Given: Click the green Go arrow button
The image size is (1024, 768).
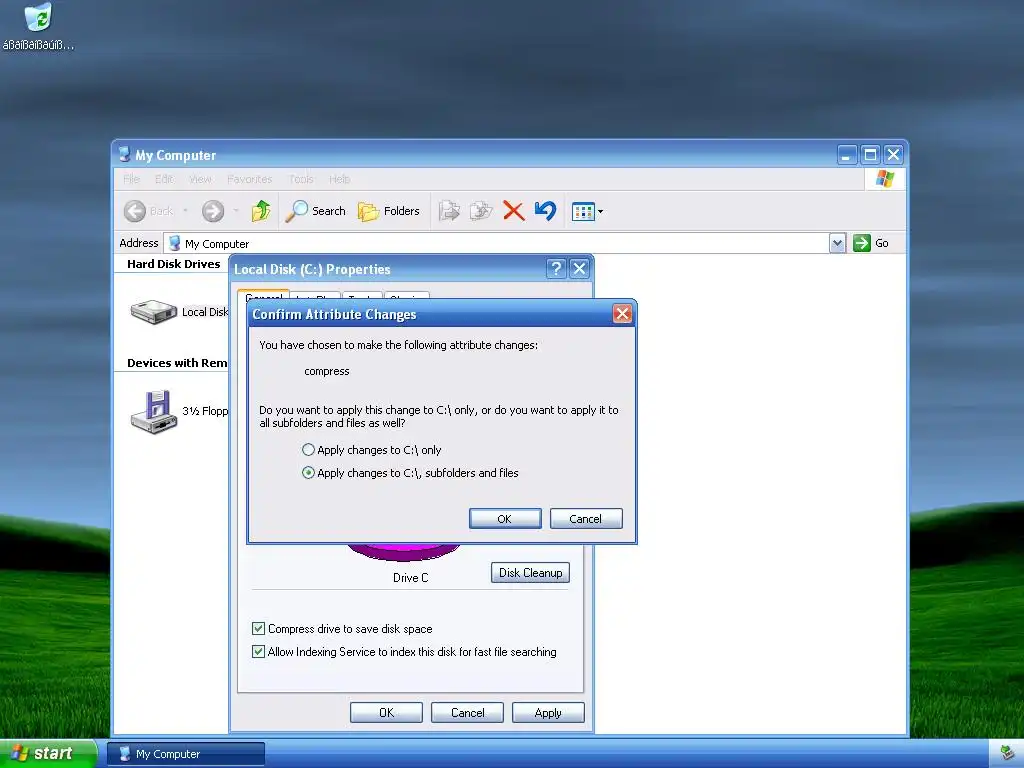Looking at the screenshot, I should pos(862,243).
